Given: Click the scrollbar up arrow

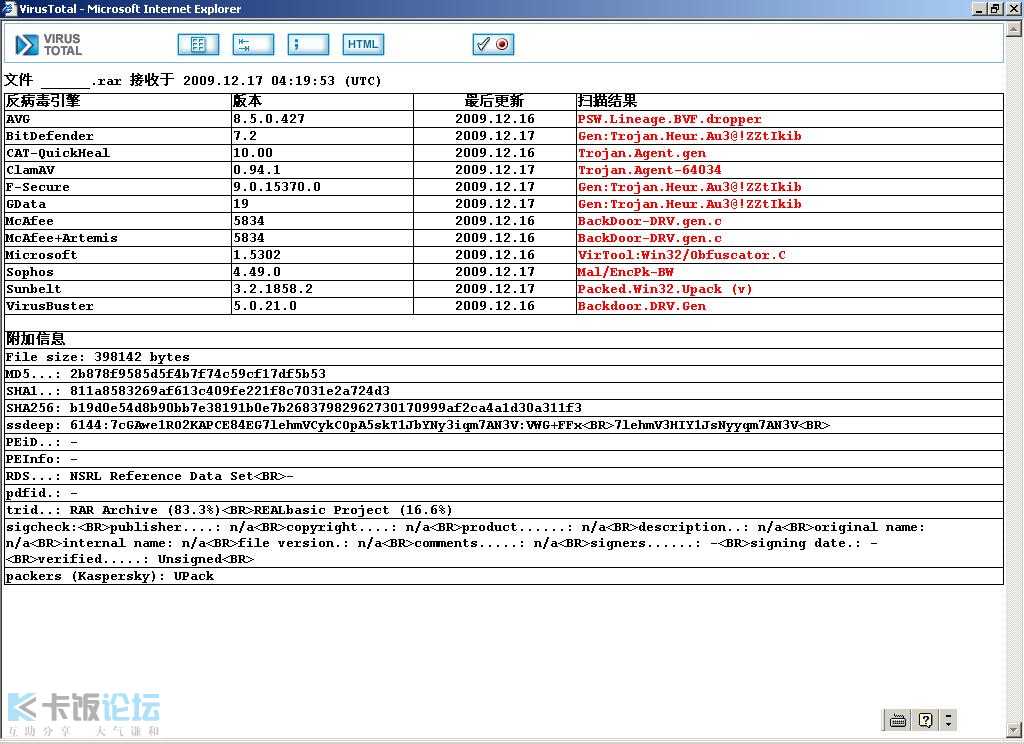Looking at the screenshot, I should pyautogui.click(x=1014, y=28).
